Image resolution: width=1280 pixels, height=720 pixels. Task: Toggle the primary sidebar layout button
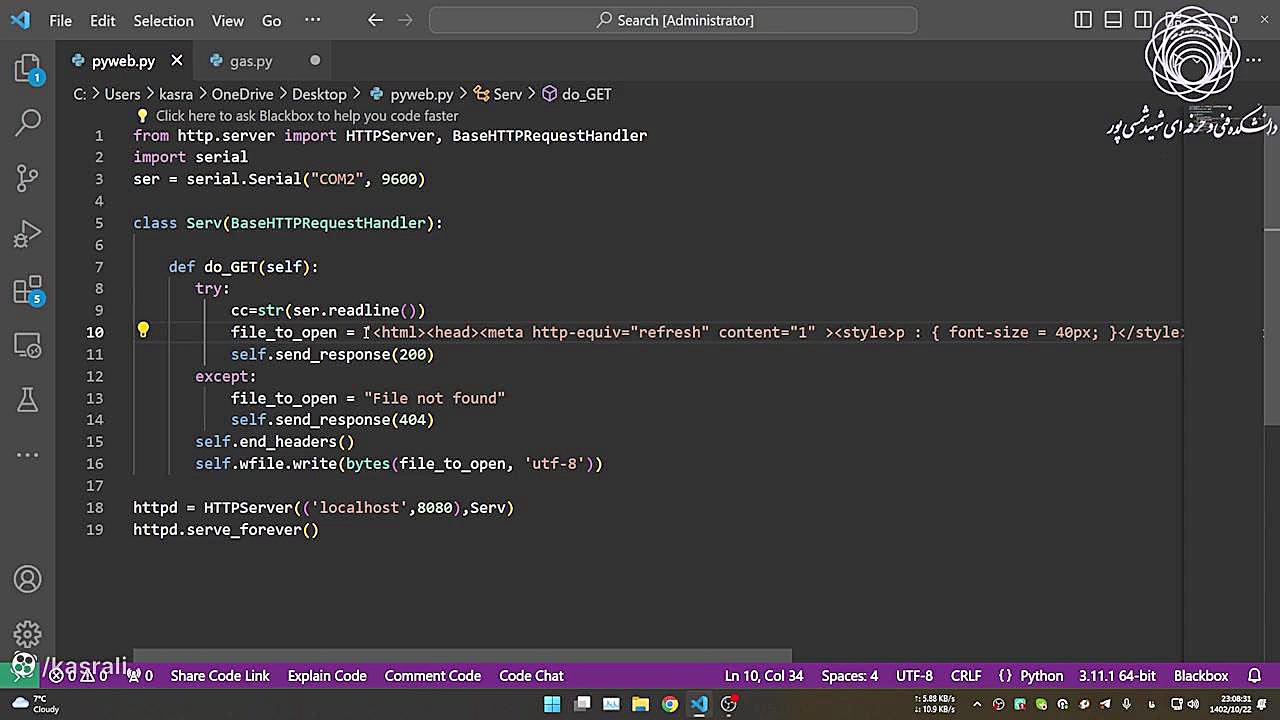pos(1083,20)
